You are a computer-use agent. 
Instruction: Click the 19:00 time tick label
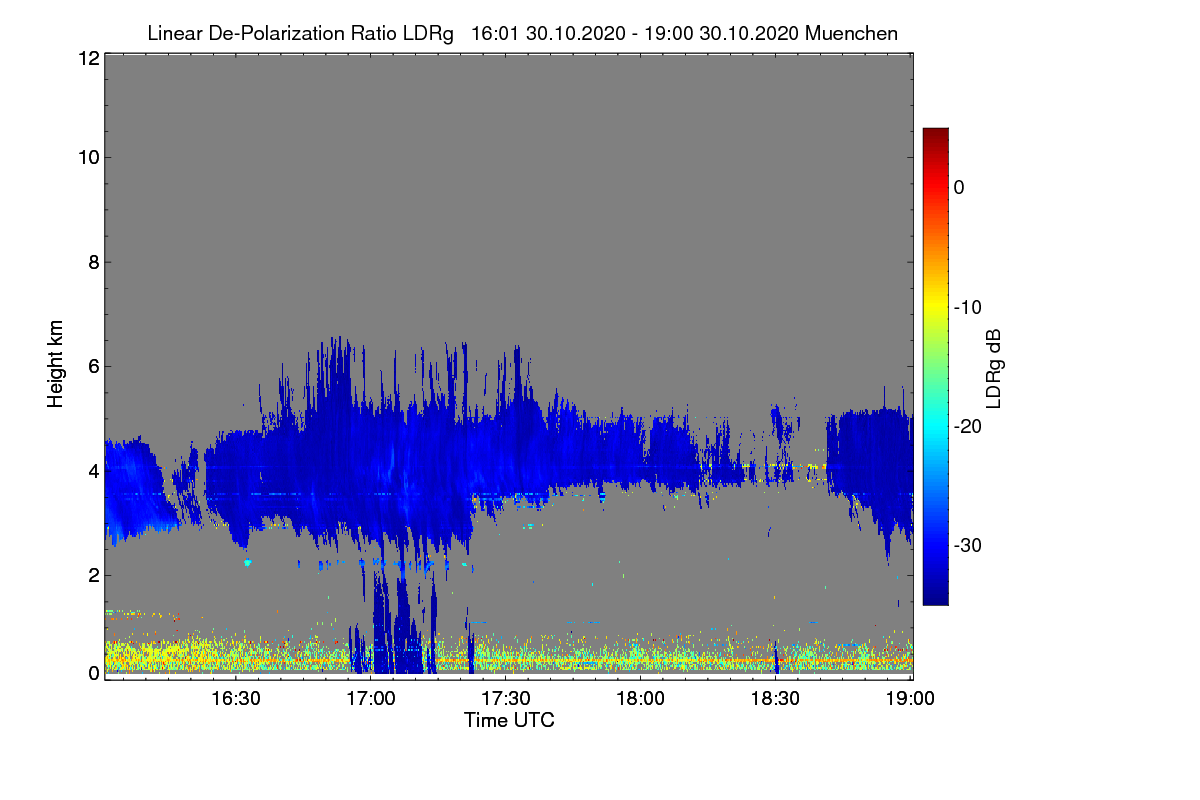click(911, 698)
